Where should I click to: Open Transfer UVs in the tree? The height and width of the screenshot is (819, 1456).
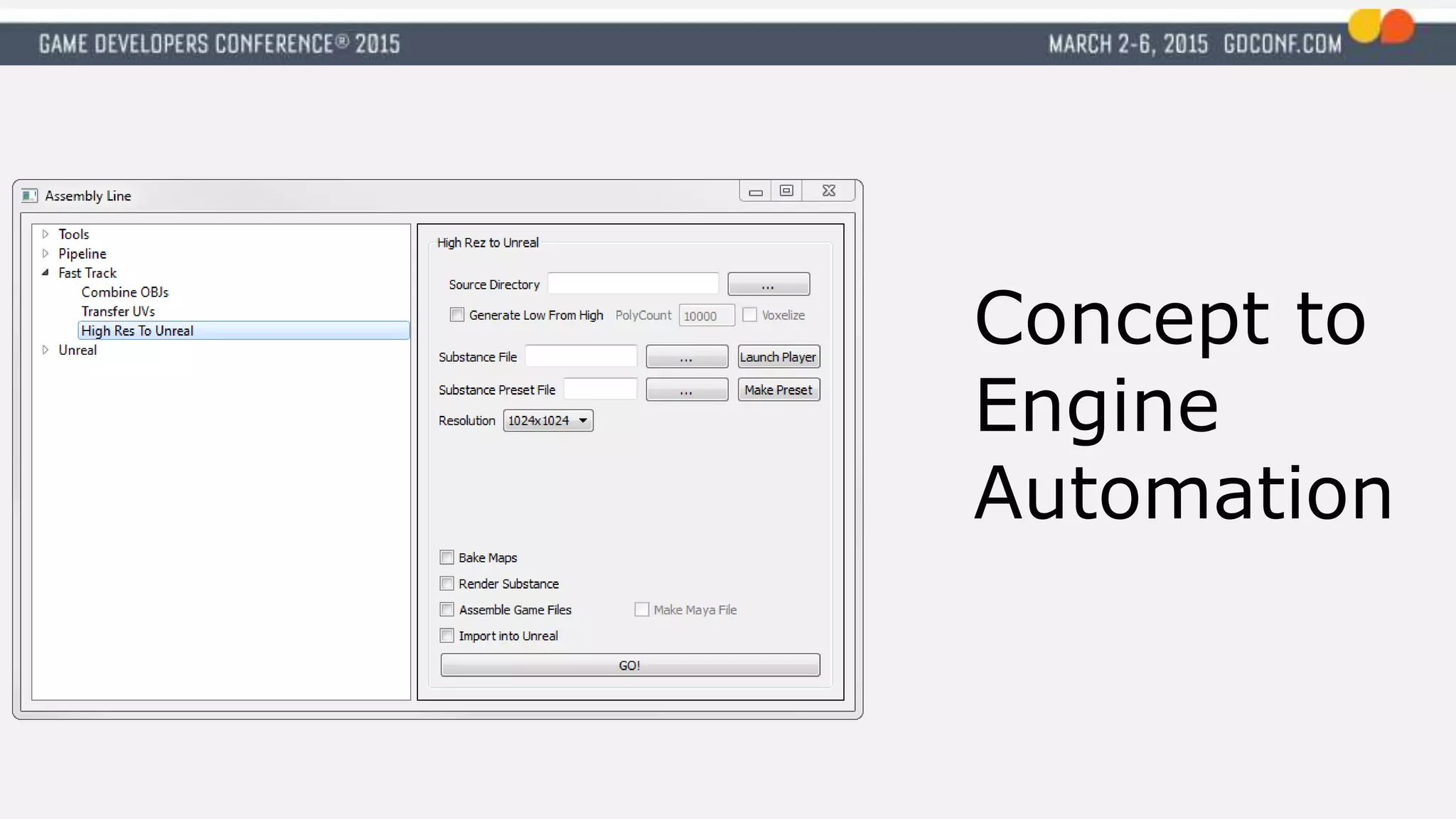click(x=118, y=311)
